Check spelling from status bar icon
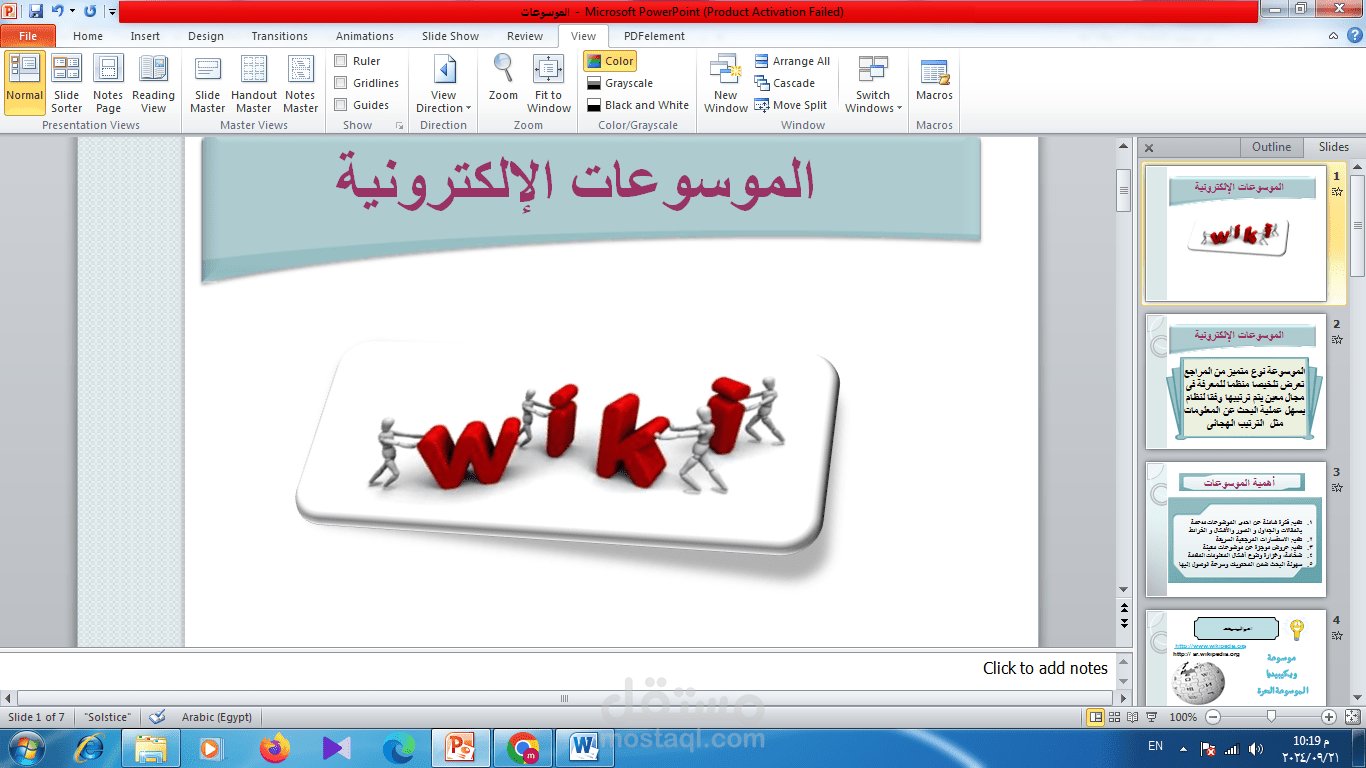The width and height of the screenshot is (1366, 768). point(157,717)
